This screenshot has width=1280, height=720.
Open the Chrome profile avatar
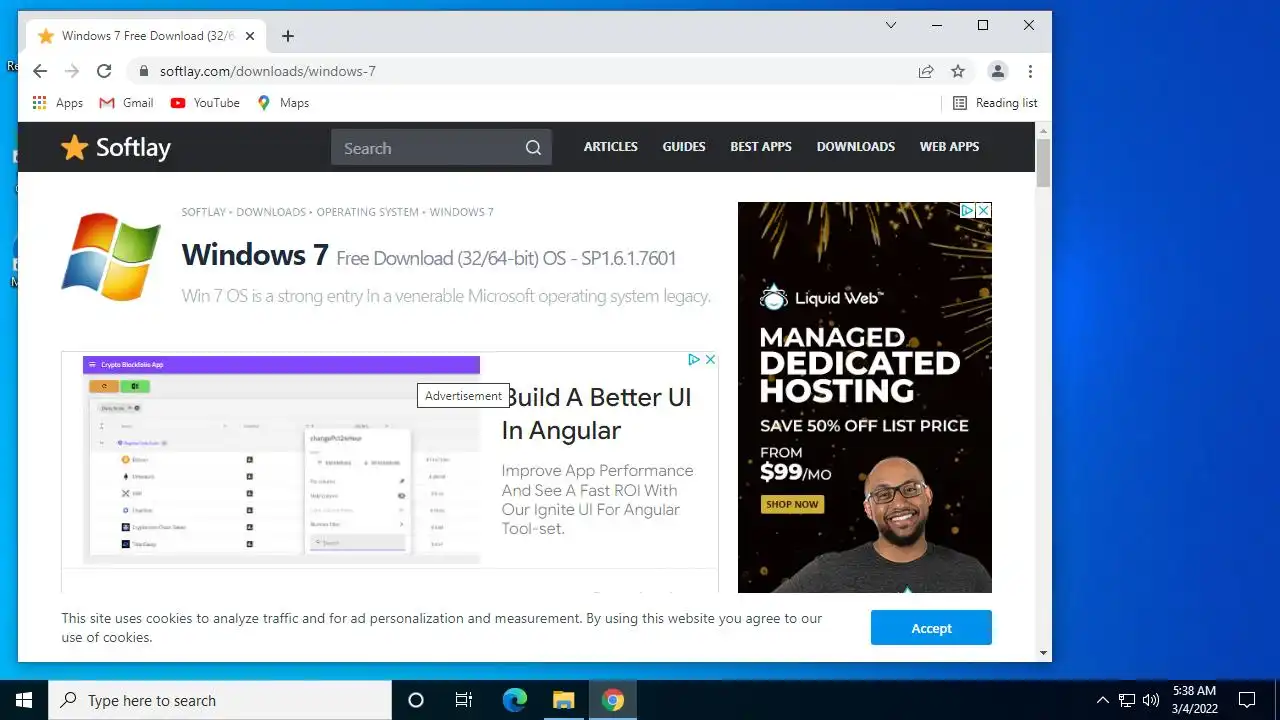click(997, 71)
